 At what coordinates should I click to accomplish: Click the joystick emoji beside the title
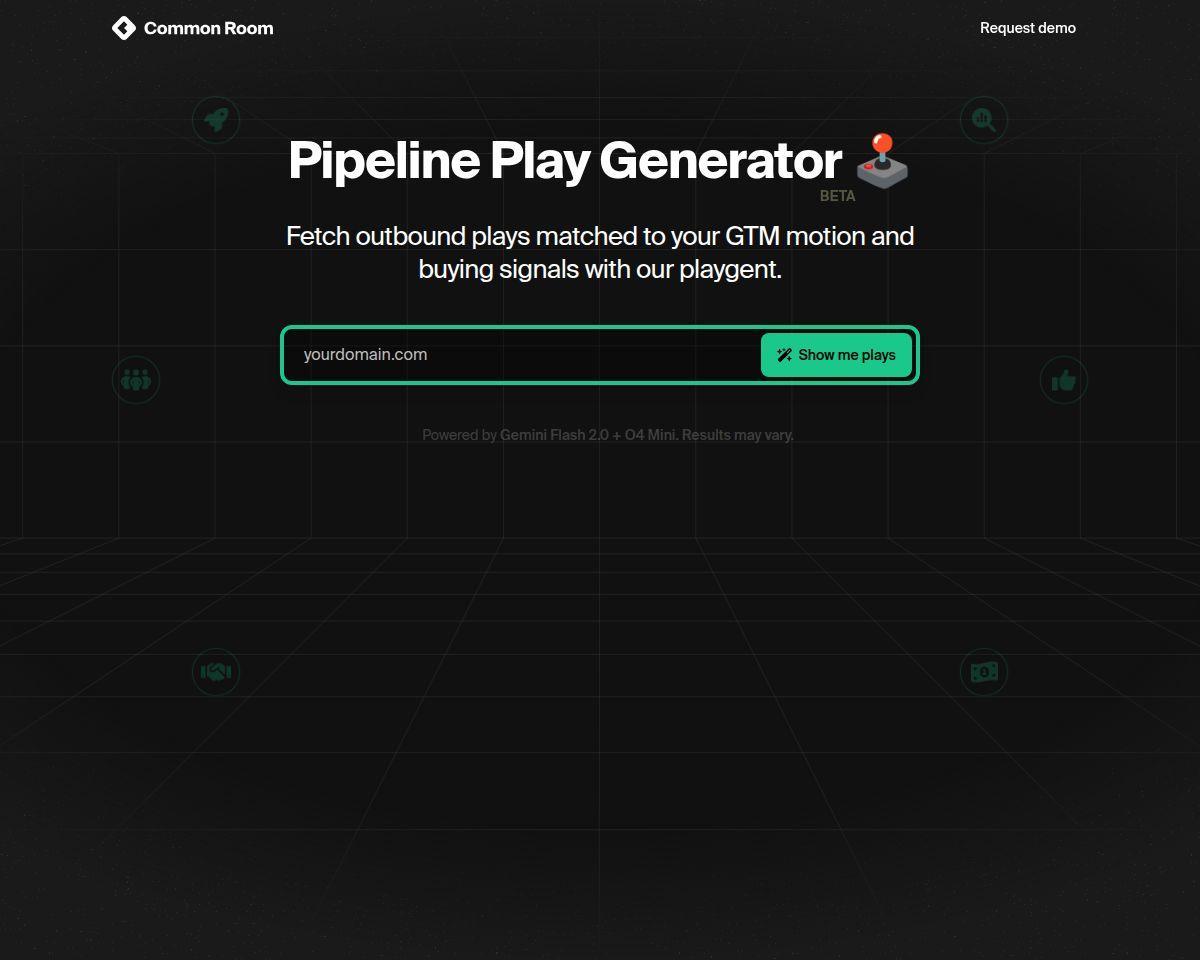[882, 160]
